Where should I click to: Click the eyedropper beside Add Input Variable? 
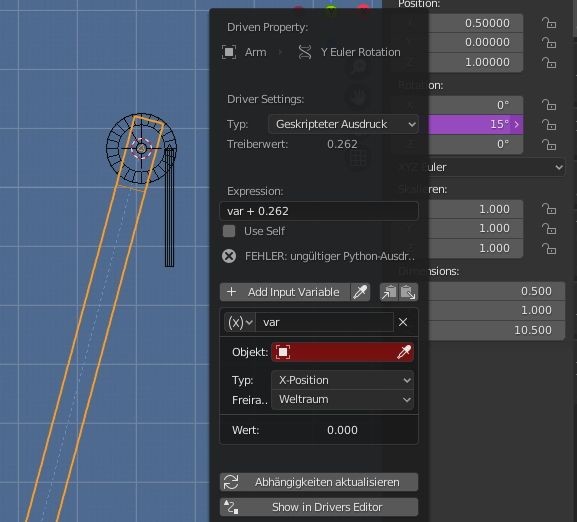pyautogui.click(x=360, y=292)
